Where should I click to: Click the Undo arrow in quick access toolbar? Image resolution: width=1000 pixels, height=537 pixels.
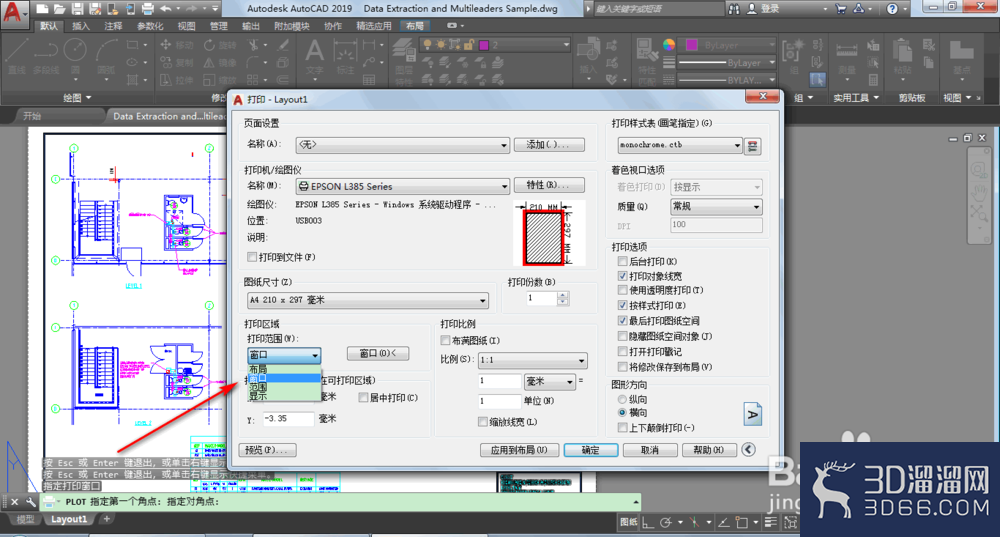(166, 9)
